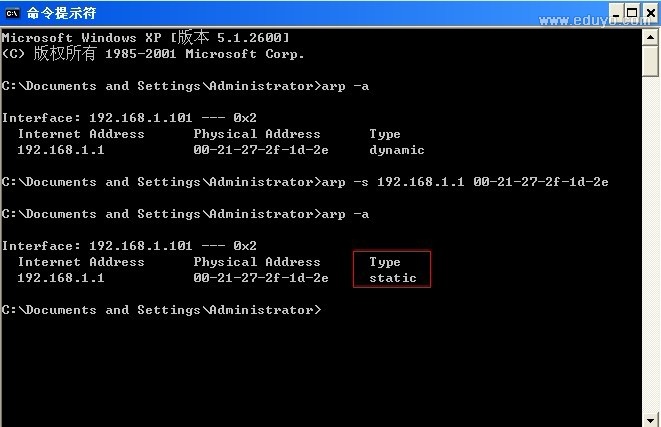Click the MAC address in the static row

tap(260, 278)
